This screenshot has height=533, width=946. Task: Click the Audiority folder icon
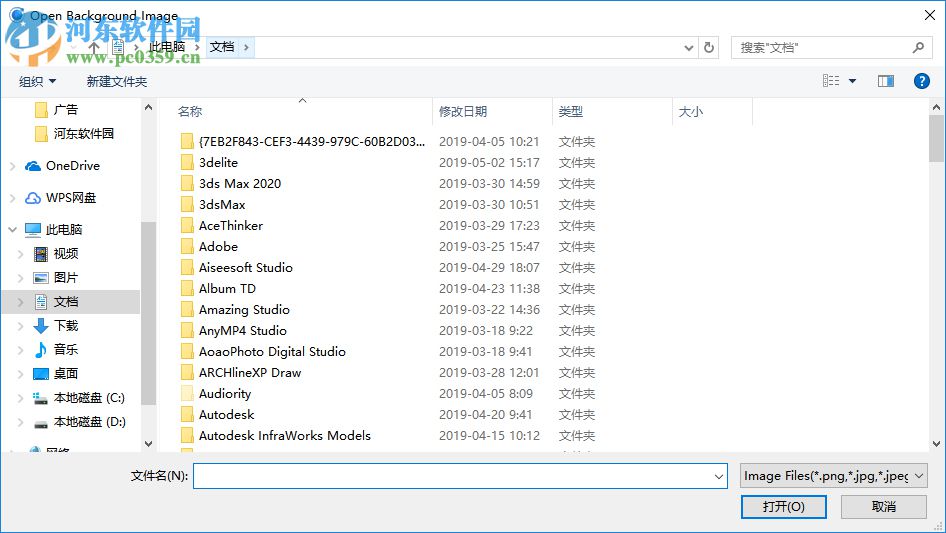click(x=187, y=394)
